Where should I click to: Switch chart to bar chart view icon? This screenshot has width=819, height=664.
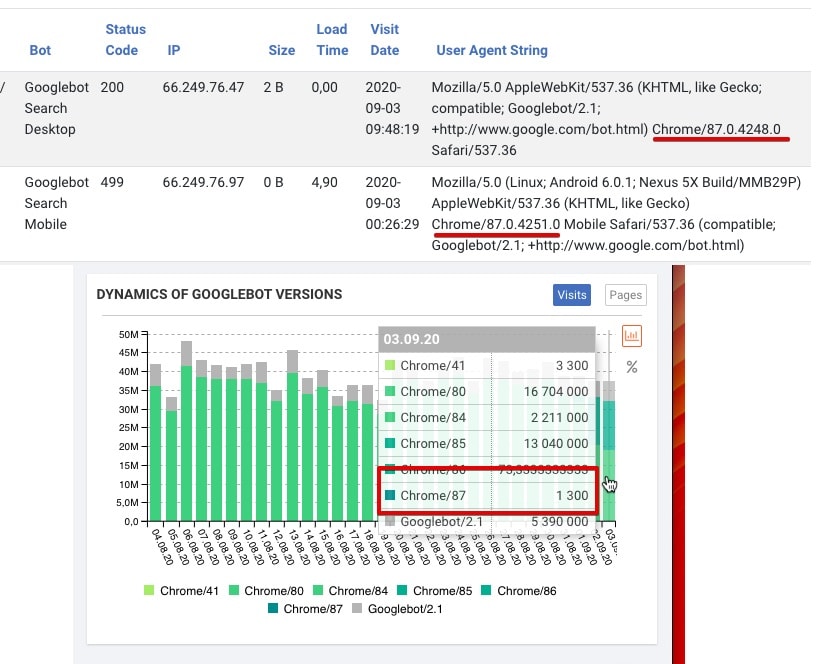[632, 335]
